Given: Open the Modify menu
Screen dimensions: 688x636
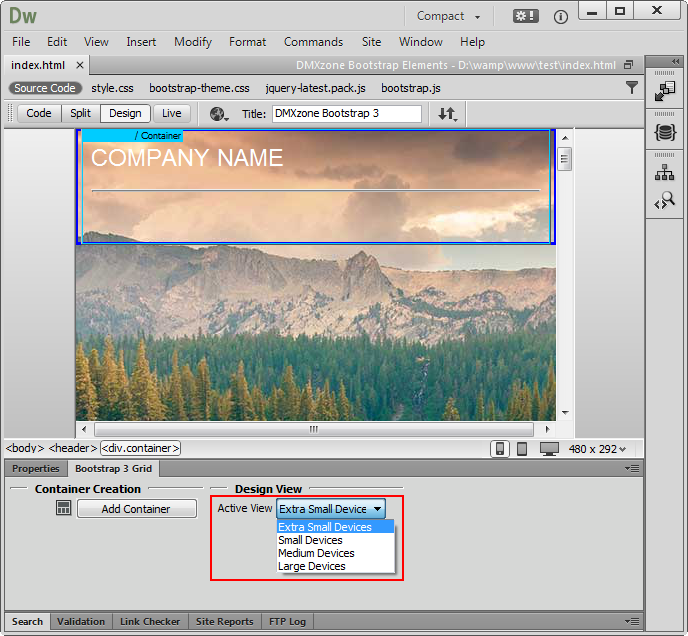Looking at the screenshot, I should pyautogui.click(x=193, y=42).
